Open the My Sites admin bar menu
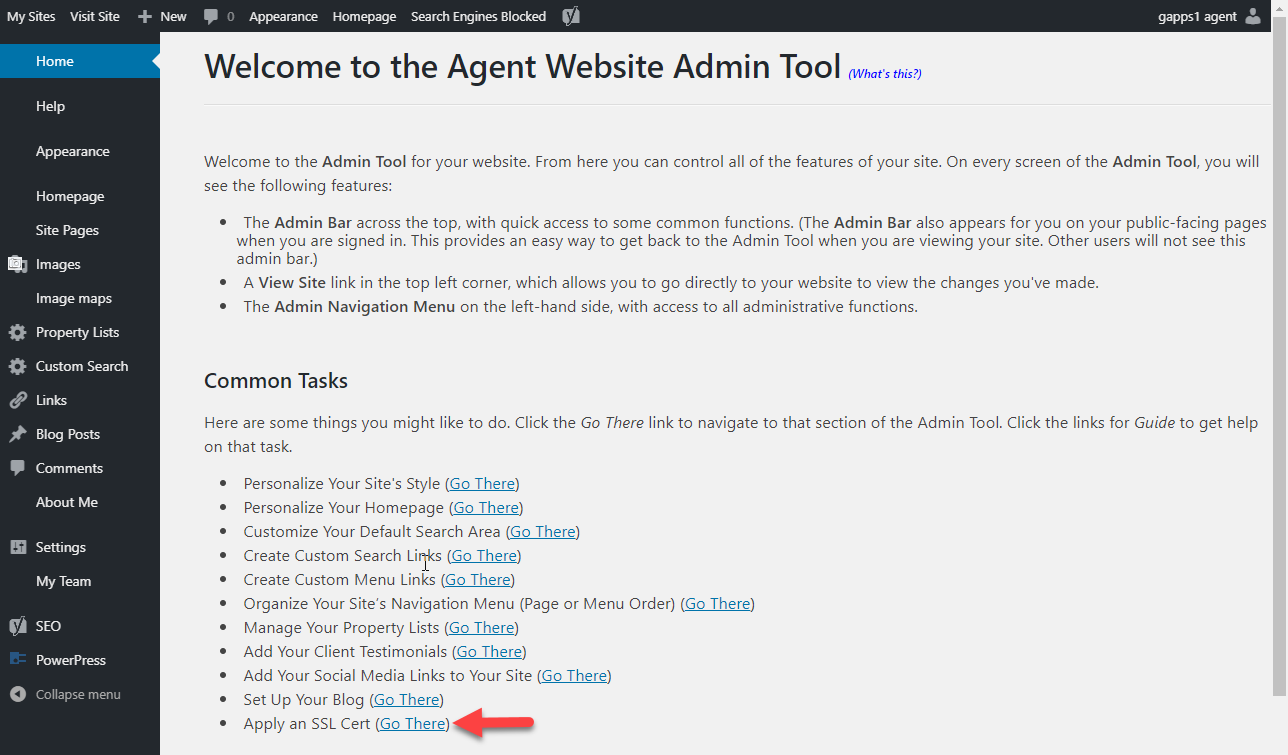Image resolution: width=1288 pixels, height=755 pixels. pos(31,16)
